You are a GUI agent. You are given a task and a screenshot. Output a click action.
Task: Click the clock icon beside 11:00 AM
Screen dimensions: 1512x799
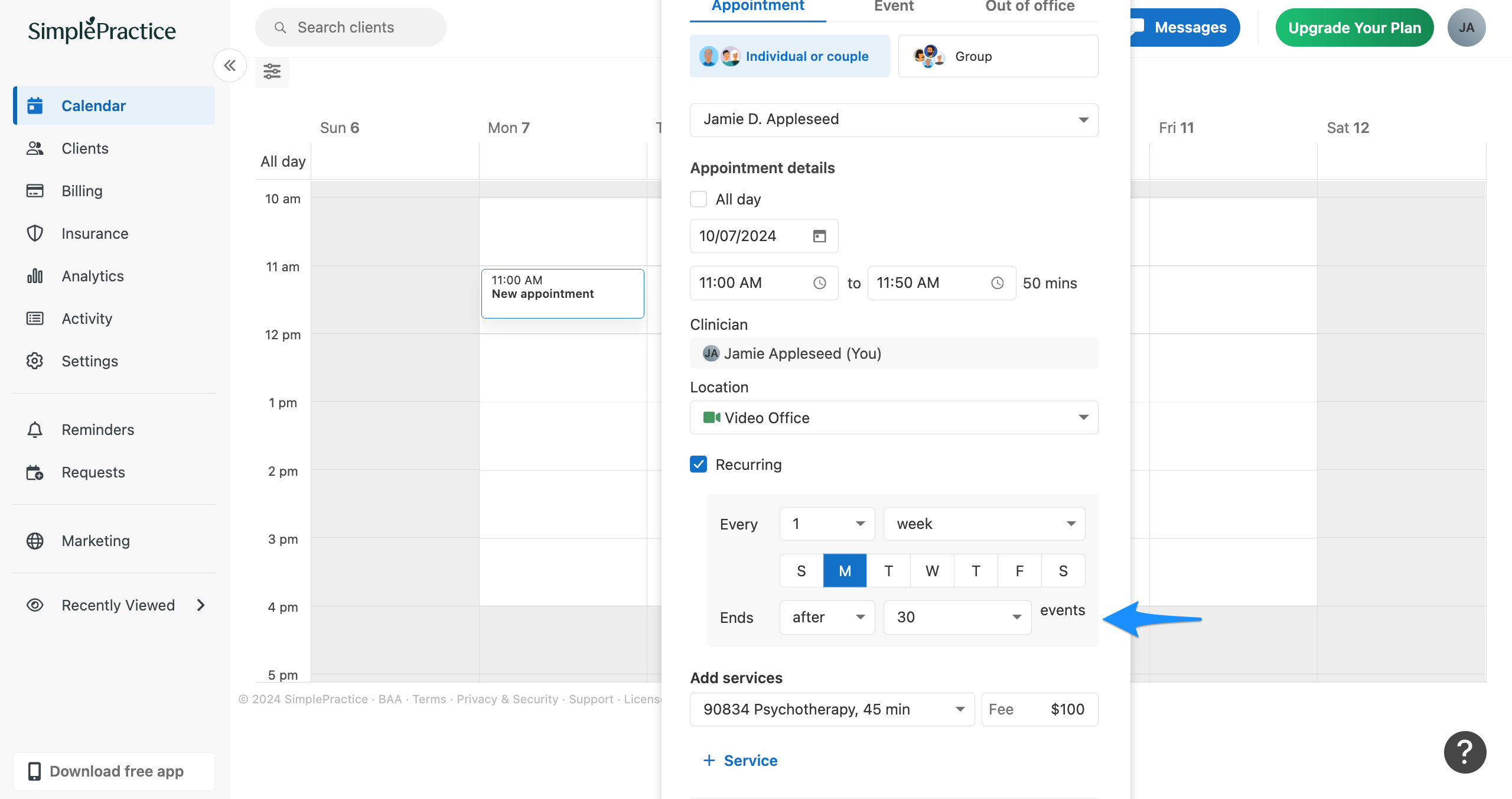coord(820,282)
